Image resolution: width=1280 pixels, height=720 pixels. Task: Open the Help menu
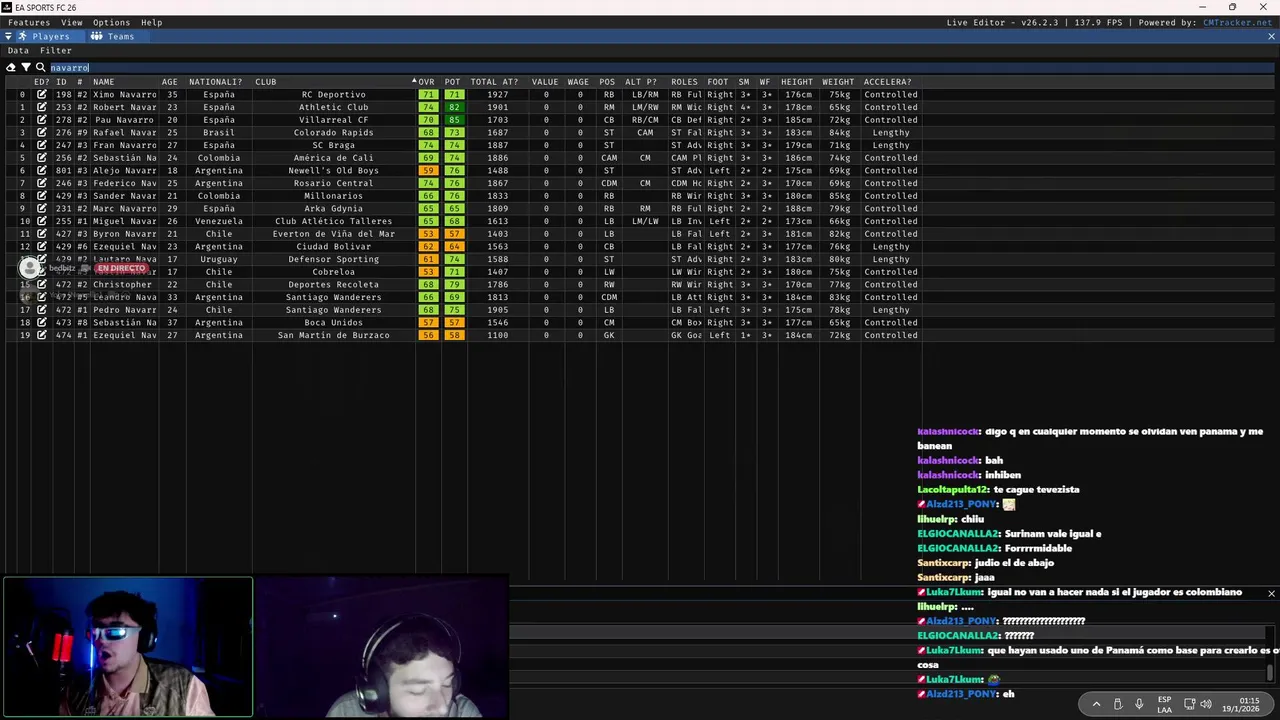152,22
